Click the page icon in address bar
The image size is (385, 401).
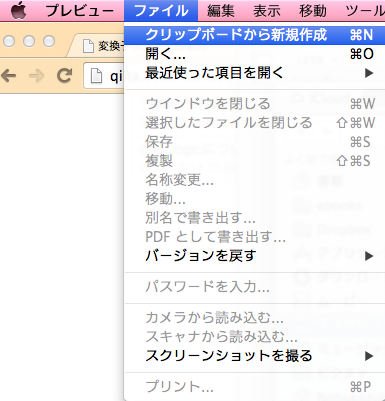coord(97,76)
